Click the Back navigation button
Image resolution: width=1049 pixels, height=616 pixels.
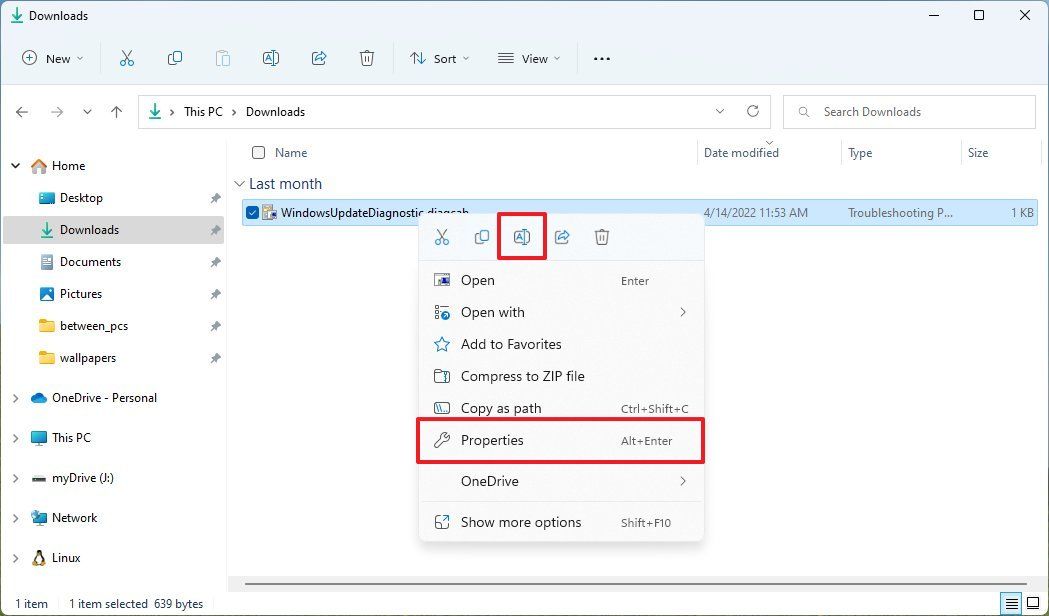[x=22, y=111]
